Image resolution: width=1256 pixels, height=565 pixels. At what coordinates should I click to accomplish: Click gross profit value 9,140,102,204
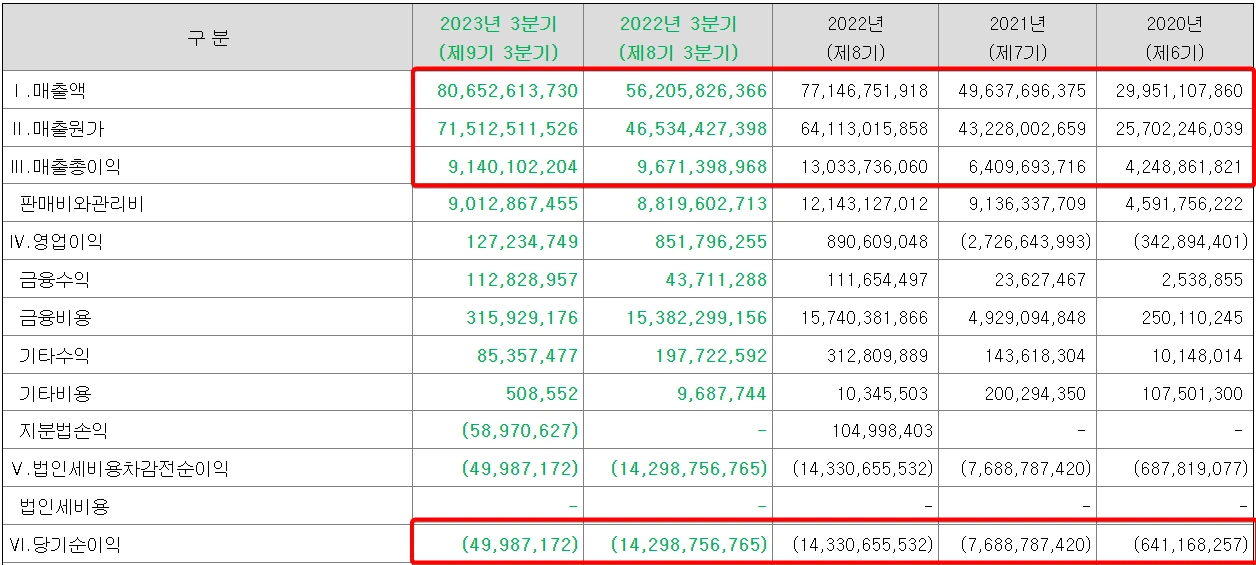tap(514, 167)
